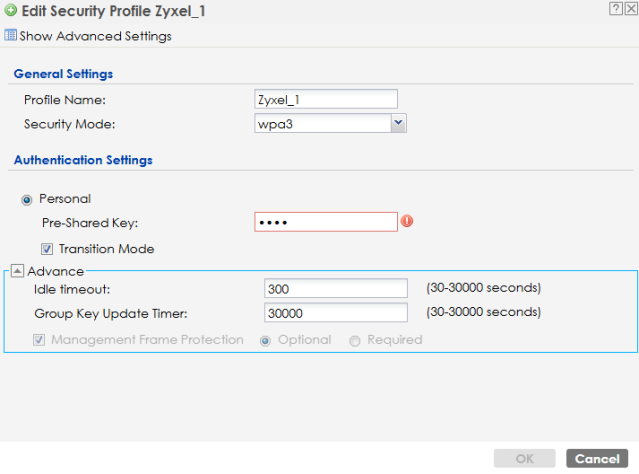Uncheck the Transition Mode checkbox

coord(47,249)
